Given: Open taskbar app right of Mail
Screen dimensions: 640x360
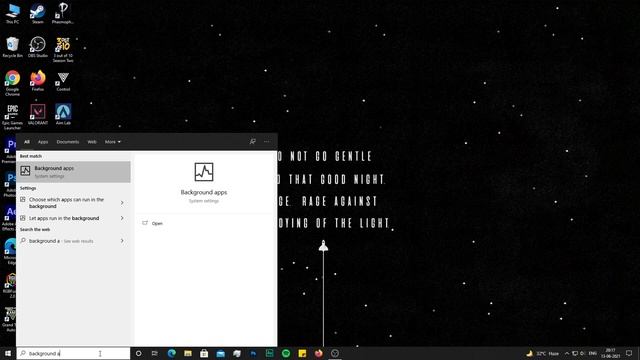Looking at the screenshot, I should tap(237, 353).
